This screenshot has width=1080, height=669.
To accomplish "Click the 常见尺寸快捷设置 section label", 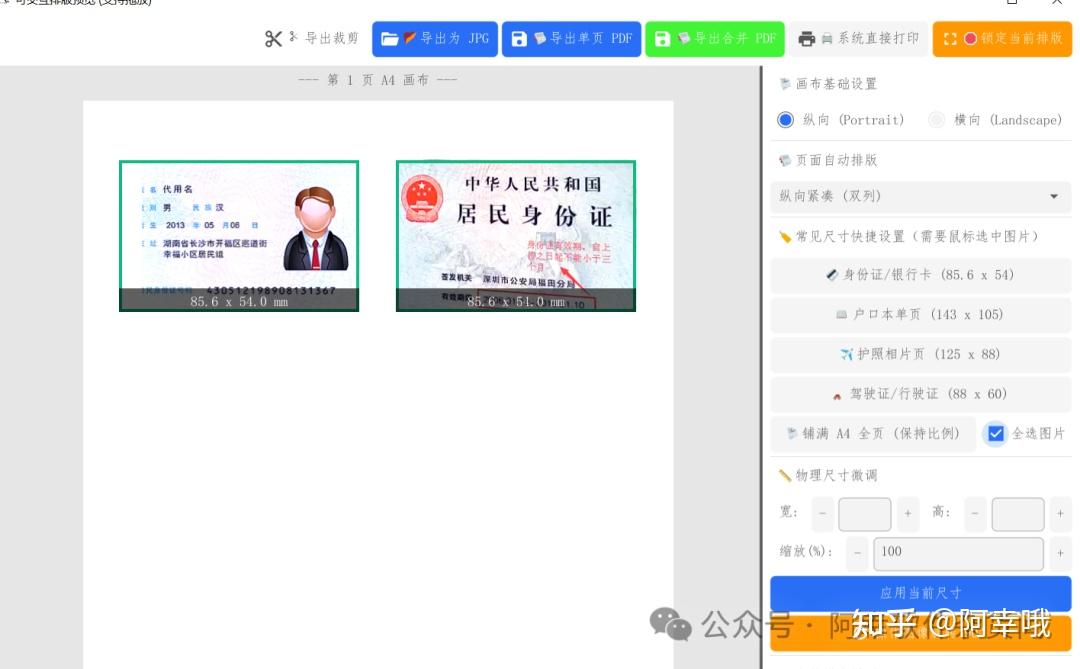I will tap(917, 236).
